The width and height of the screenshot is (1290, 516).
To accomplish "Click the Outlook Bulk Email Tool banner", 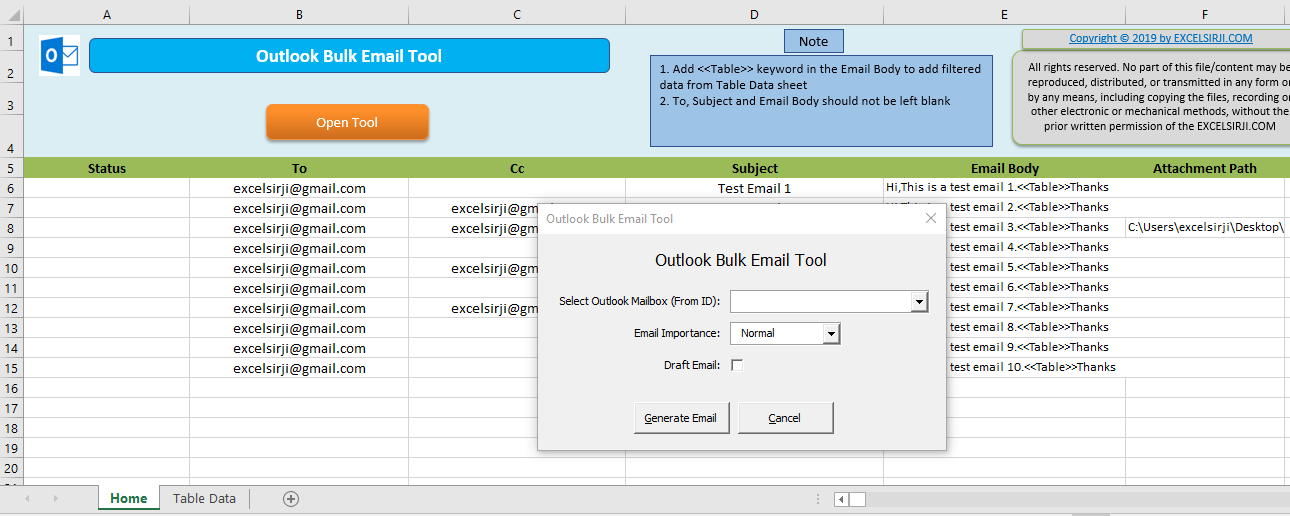I will pyautogui.click(x=349, y=56).
